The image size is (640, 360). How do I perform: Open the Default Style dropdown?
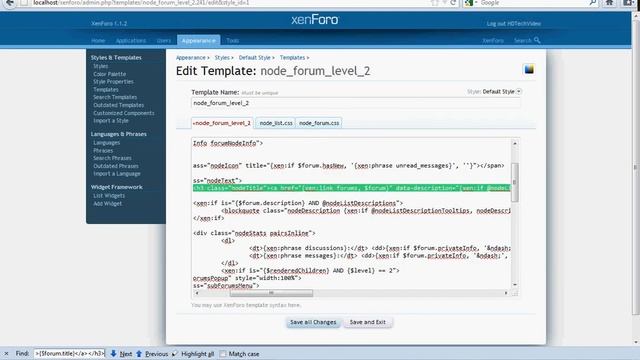[x=519, y=91]
